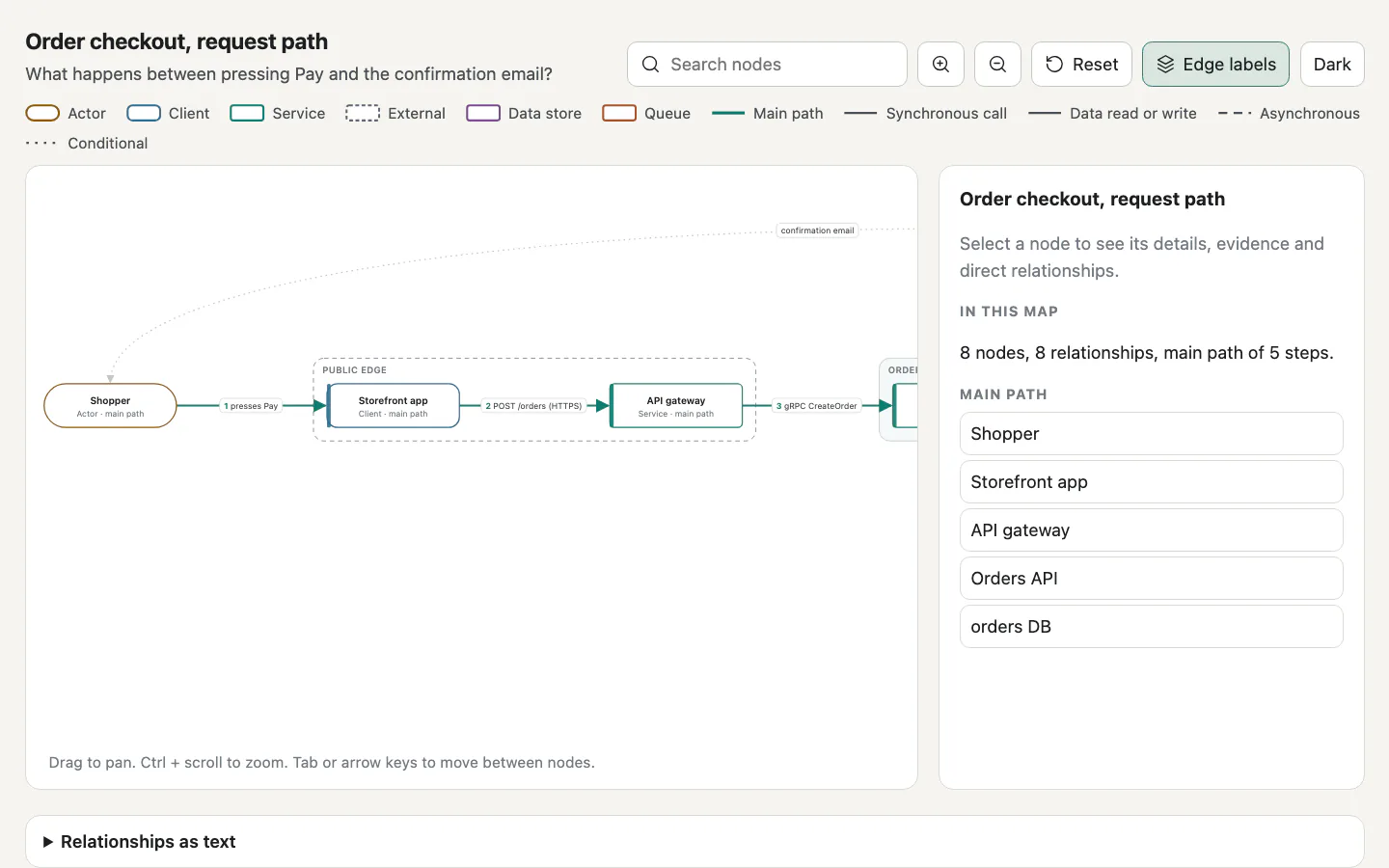Open Storefront app in main path list
The height and width of the screenshot is (868, 1389).
coord(1151,482)
